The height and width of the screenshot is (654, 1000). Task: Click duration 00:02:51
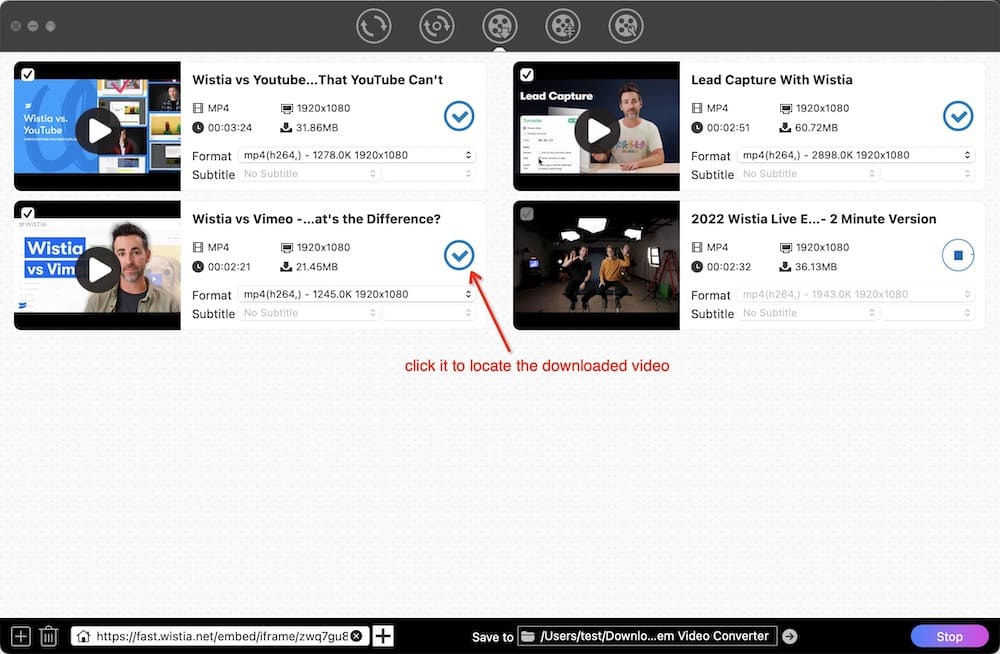728,128
